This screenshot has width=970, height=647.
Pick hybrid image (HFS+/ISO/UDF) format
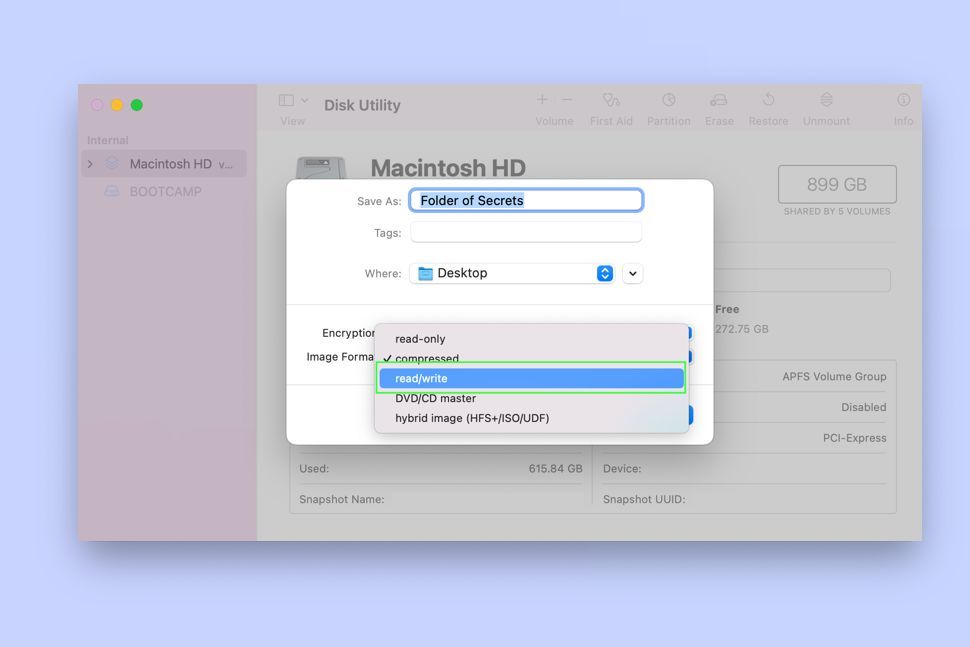[531, 418]
